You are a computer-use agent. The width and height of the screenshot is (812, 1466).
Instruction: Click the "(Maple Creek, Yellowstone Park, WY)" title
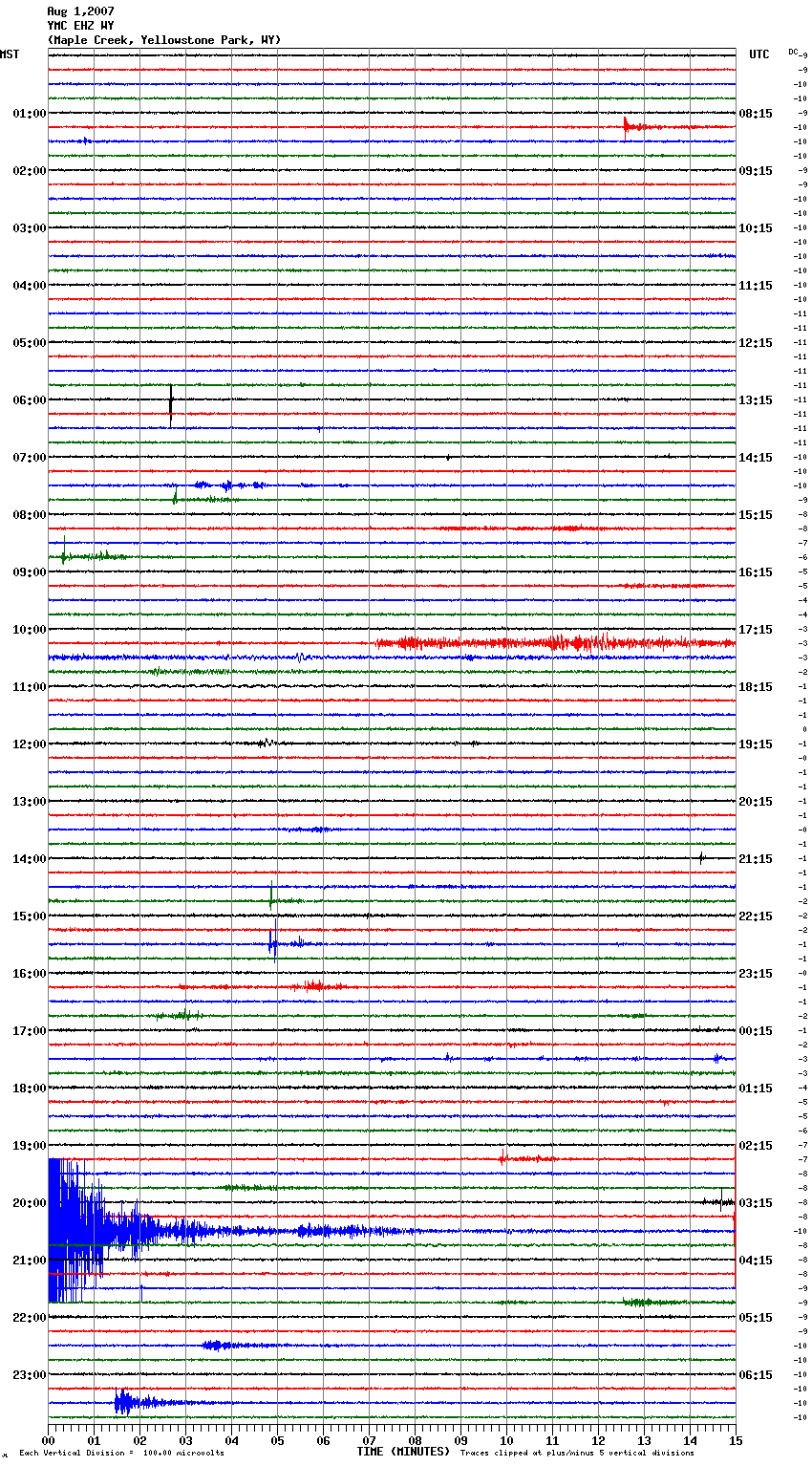tap(164, 40)
